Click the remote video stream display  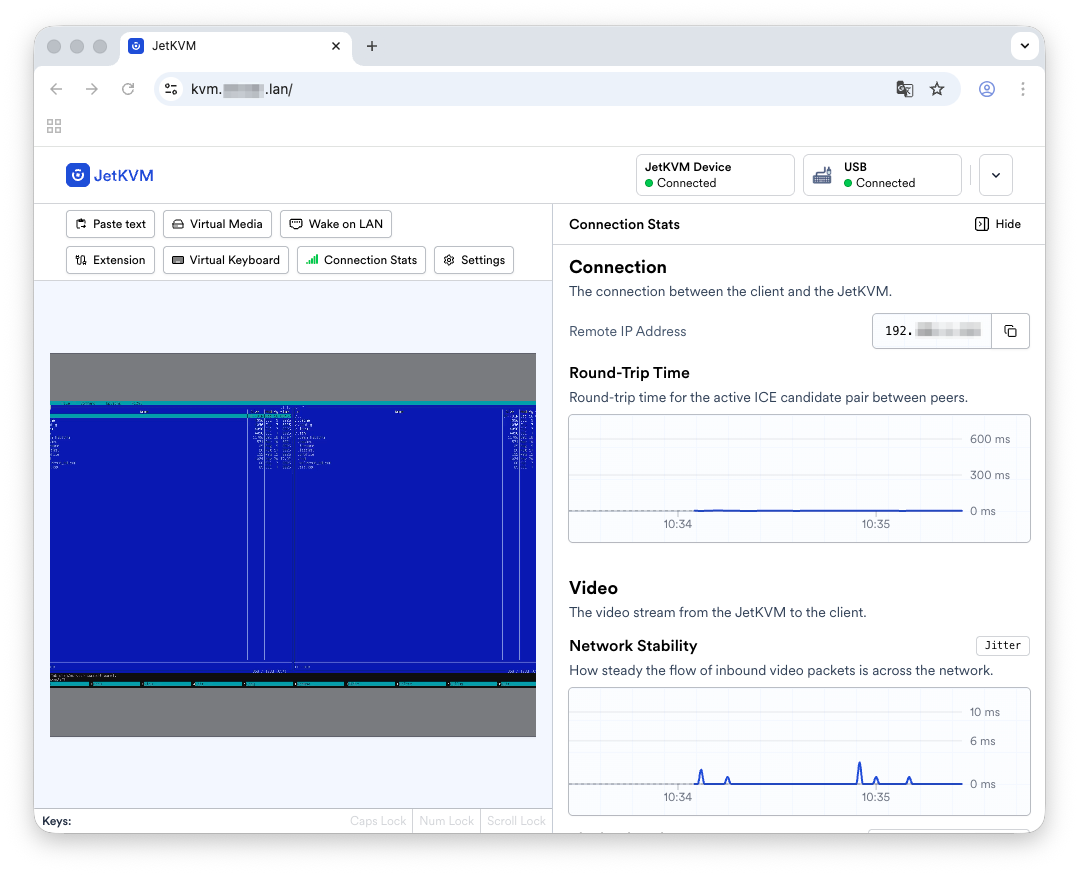[293, 545]
